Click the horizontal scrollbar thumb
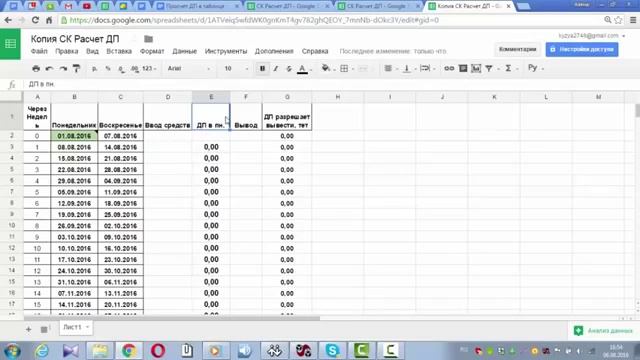The image size is (640, 360). pos(171,318)
